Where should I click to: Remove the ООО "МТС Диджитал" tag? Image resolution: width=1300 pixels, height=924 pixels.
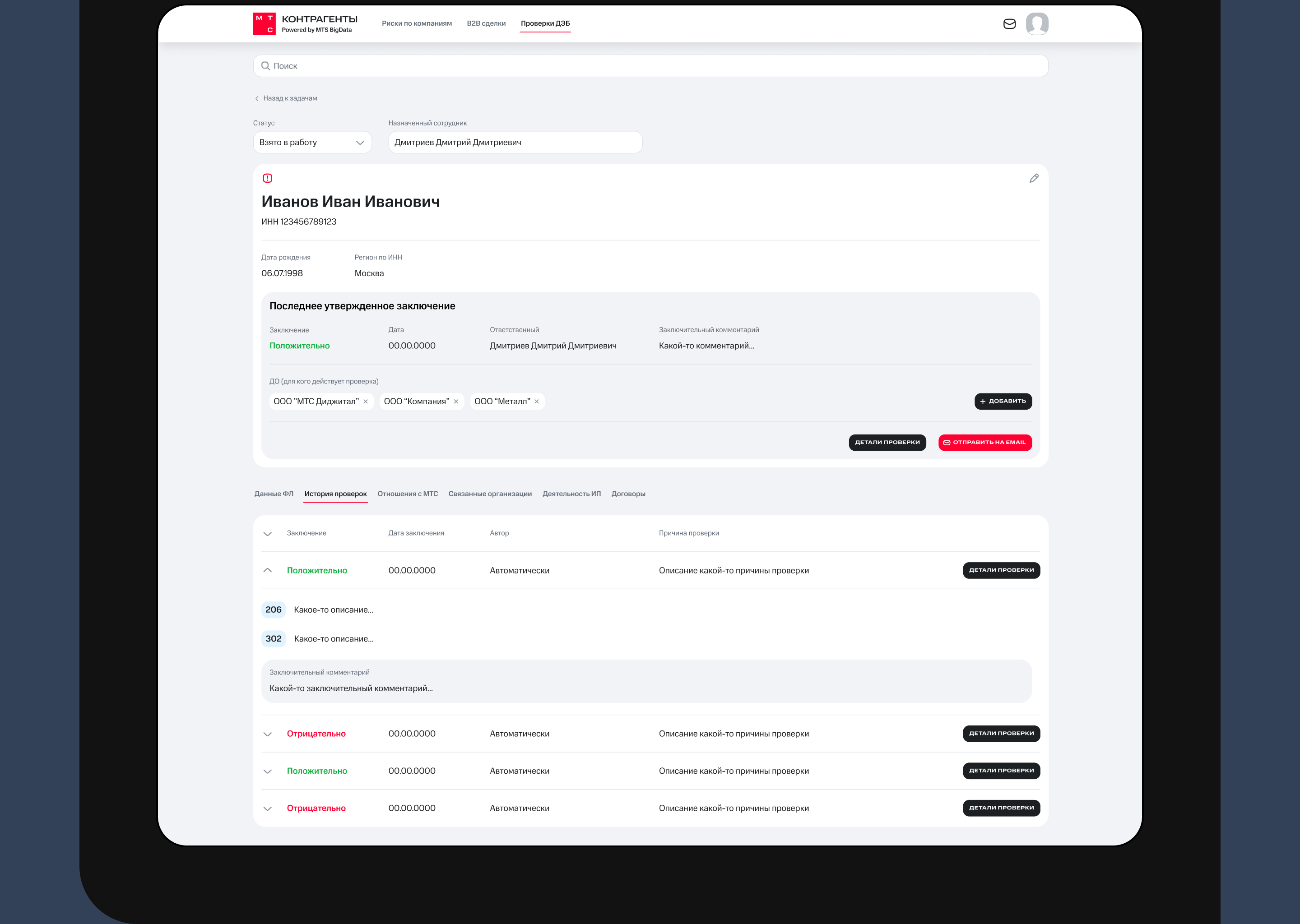pyautogui.click(x=366, y=402)
